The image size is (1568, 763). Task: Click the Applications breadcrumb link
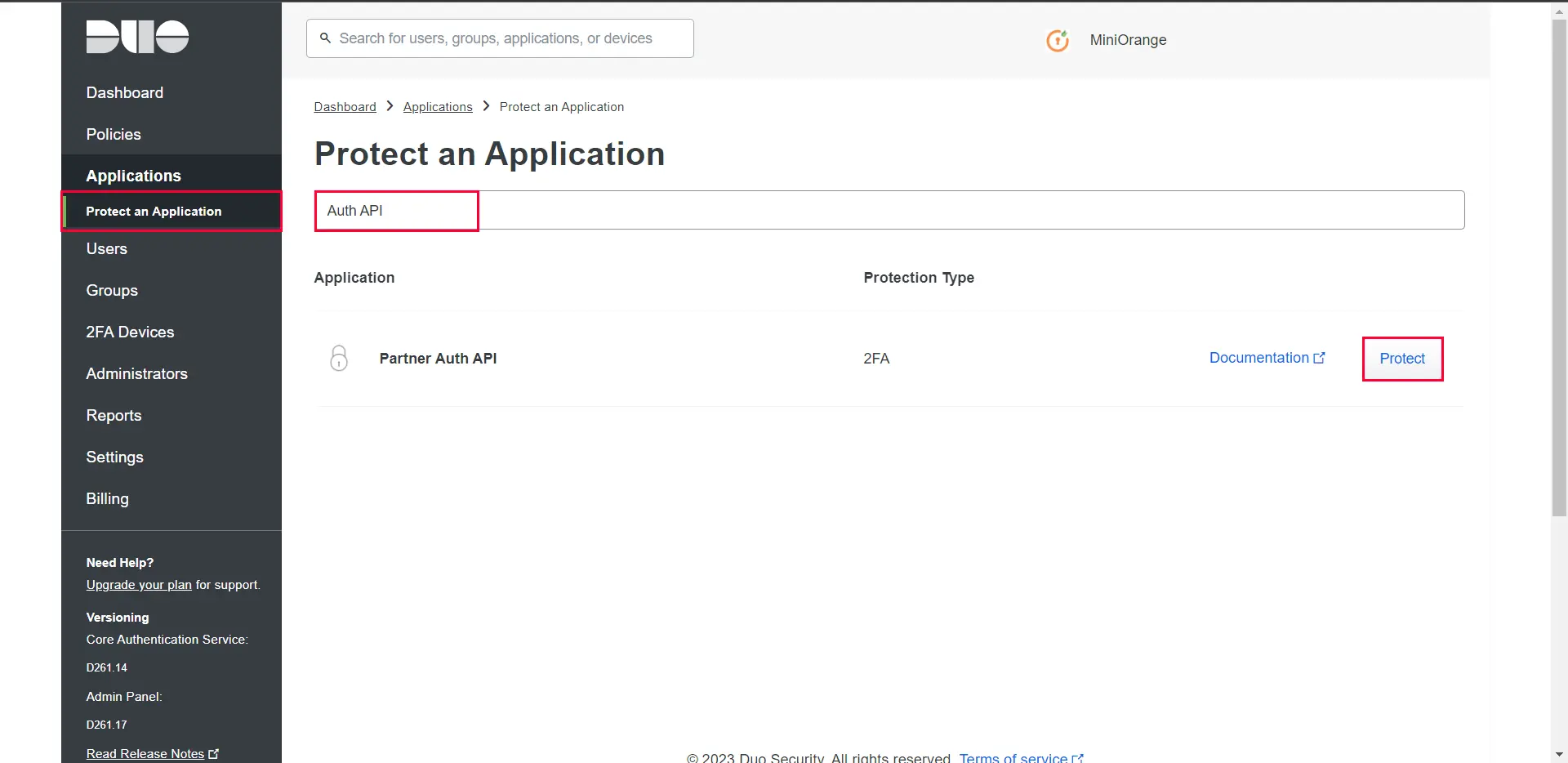[x=438, y=107]
